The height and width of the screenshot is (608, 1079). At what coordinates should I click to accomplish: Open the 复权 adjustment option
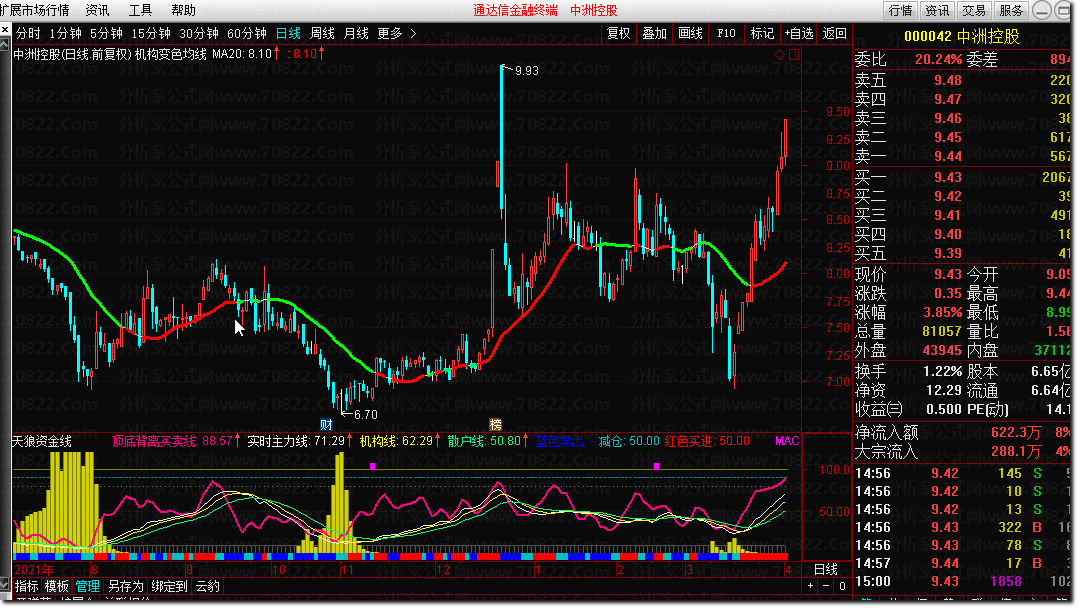[618, 33]
